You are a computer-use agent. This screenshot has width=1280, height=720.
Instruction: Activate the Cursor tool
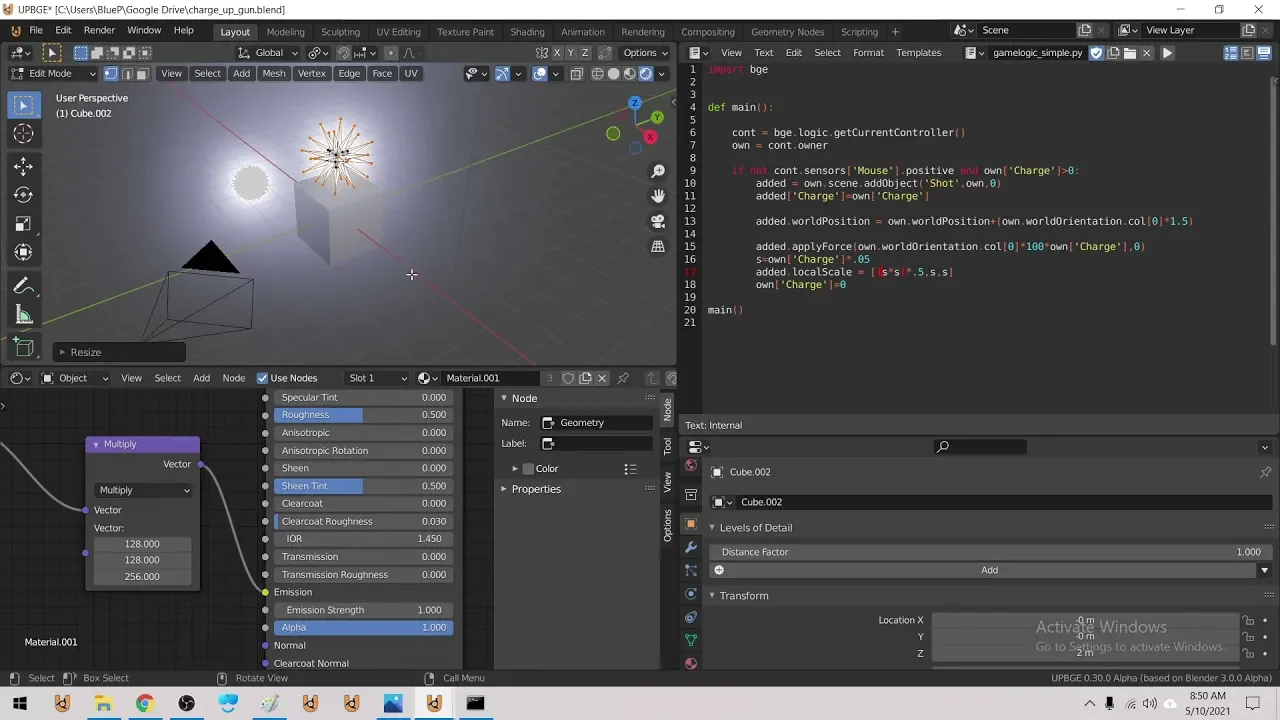[24, 134]
